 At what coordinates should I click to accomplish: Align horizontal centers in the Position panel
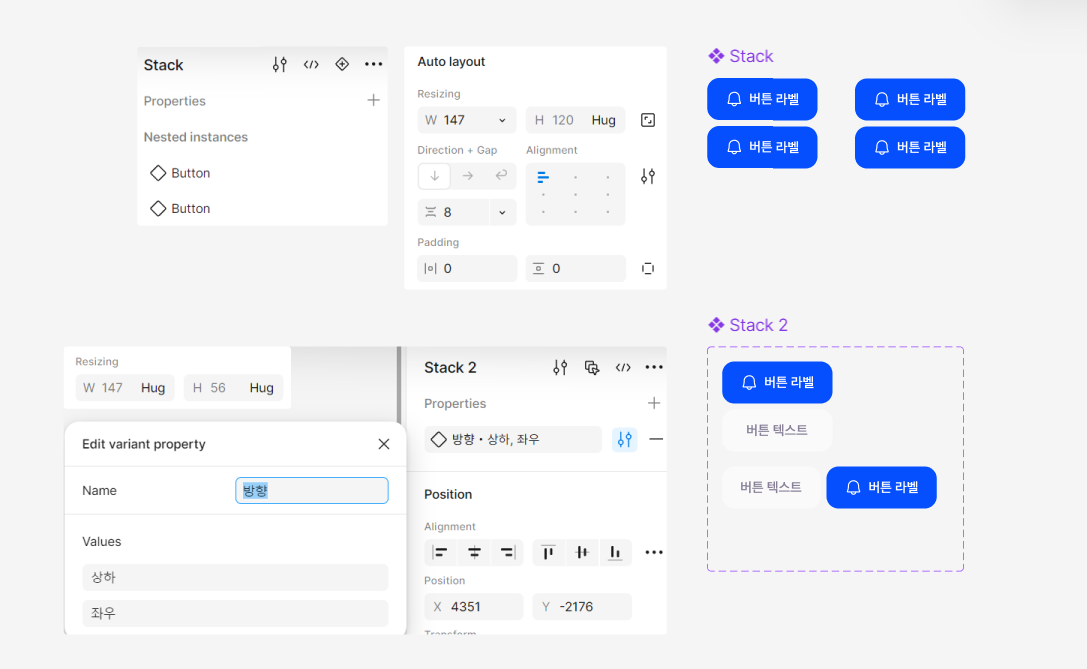474,553
